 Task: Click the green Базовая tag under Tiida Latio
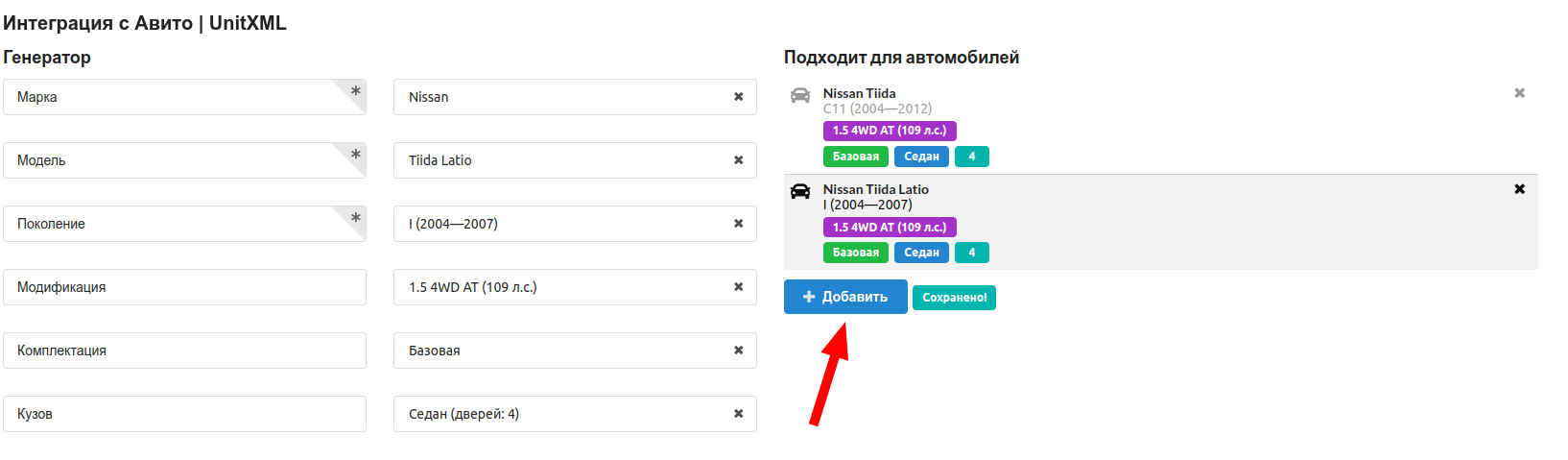(x=856, y=253)
